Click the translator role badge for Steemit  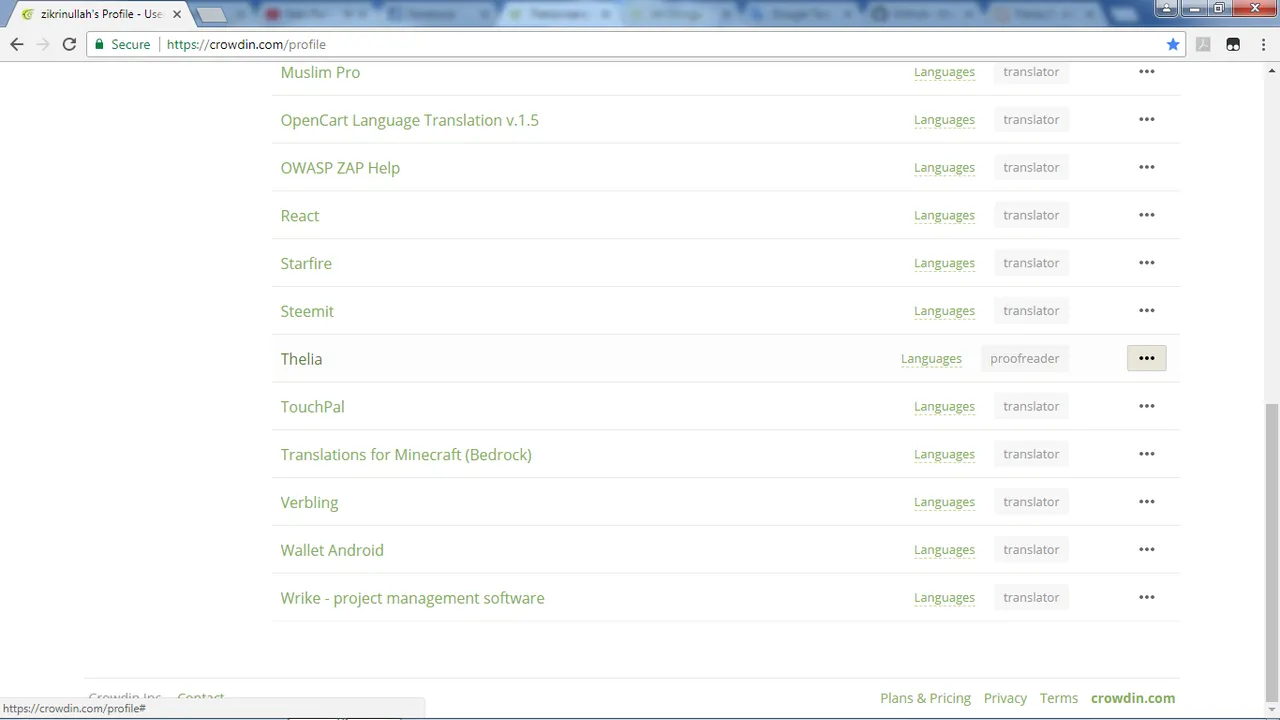coord(1031,311)
